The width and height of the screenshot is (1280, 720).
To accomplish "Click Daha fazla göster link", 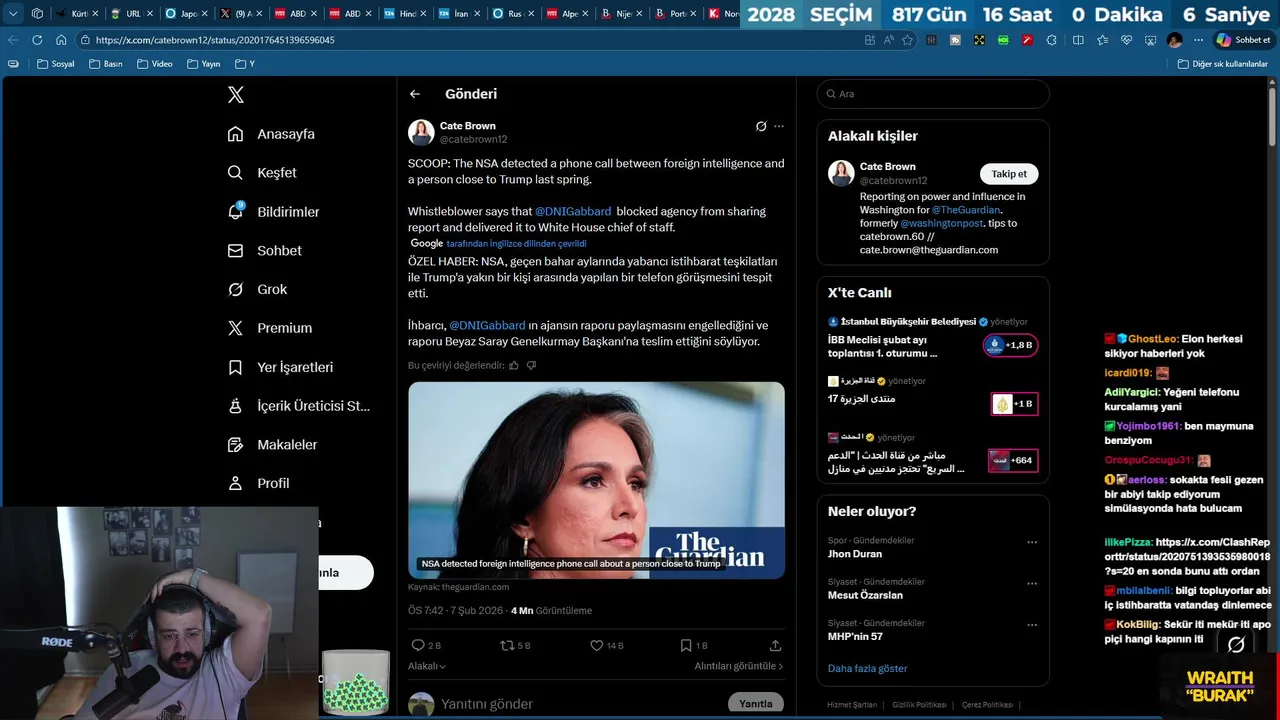I will pos(867,669).
